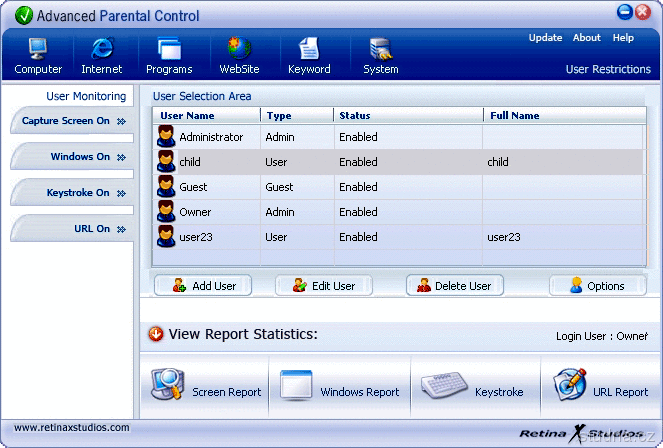Open the Keystroke report keyboard icon
This screenshot has height=448, width=663.
point(442,386)
